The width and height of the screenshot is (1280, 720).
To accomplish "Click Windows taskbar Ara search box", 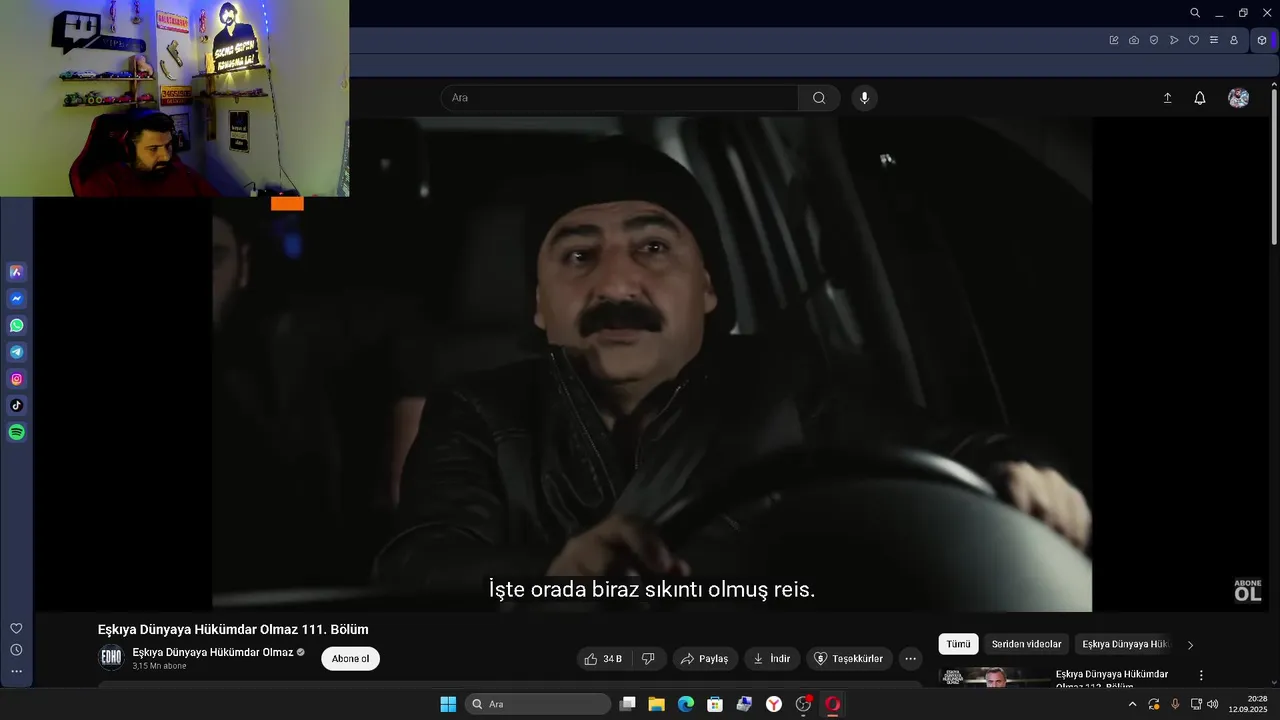I will 538,704.
